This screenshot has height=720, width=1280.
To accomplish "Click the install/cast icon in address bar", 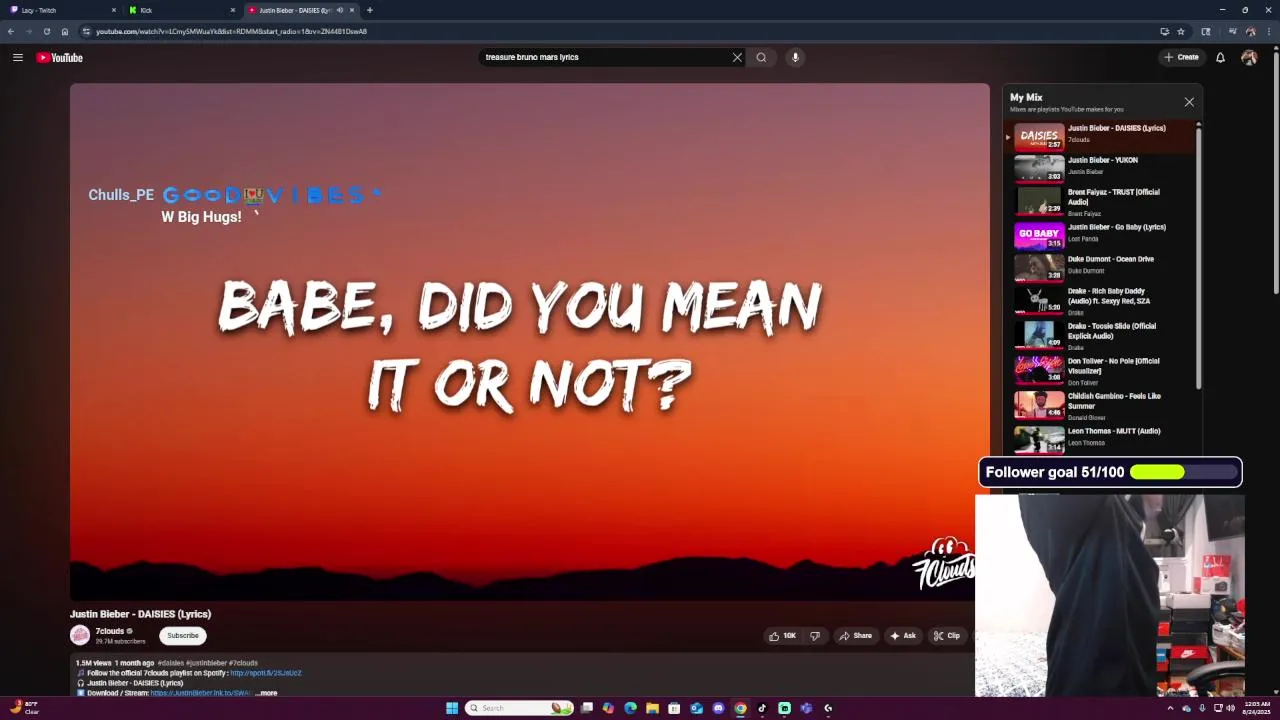I will coord(1164,31).
